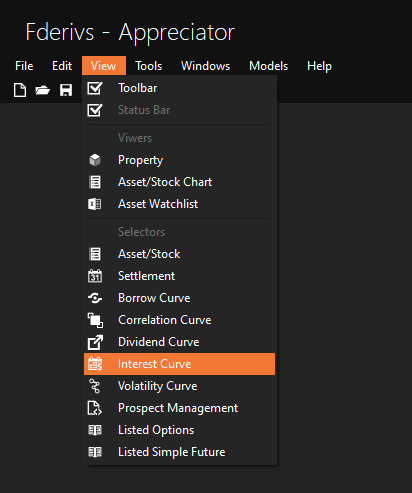Select Toolbar menu entry
This screenshot has width=412, height=493.
(x=179, y=88)
